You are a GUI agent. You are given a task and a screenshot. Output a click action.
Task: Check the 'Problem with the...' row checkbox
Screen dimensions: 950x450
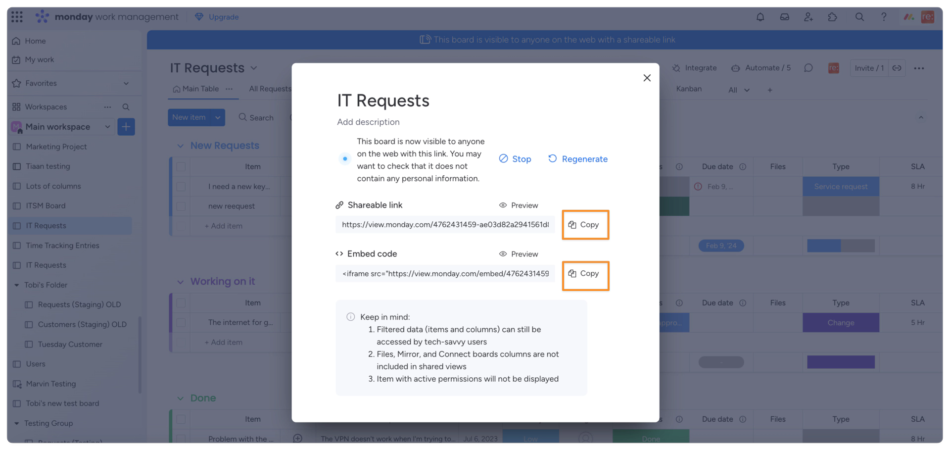[181, 438]
